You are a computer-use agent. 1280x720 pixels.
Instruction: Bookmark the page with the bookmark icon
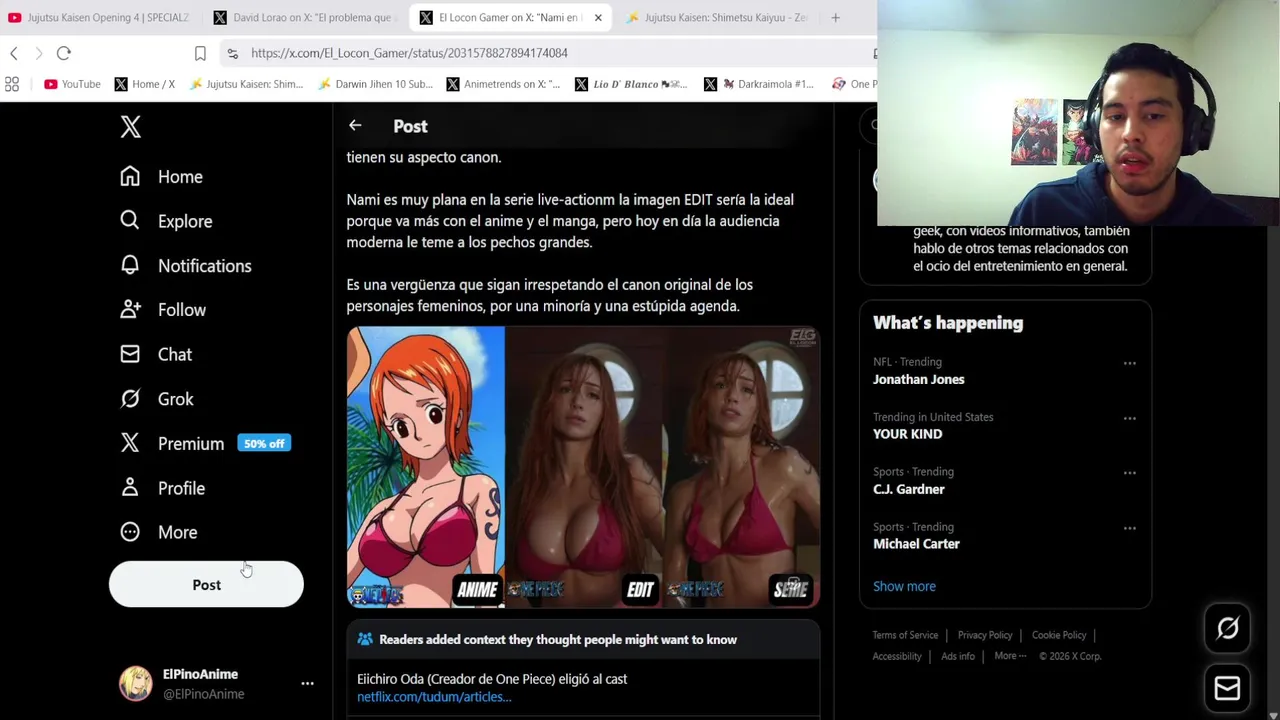click(x=200, y=53)
